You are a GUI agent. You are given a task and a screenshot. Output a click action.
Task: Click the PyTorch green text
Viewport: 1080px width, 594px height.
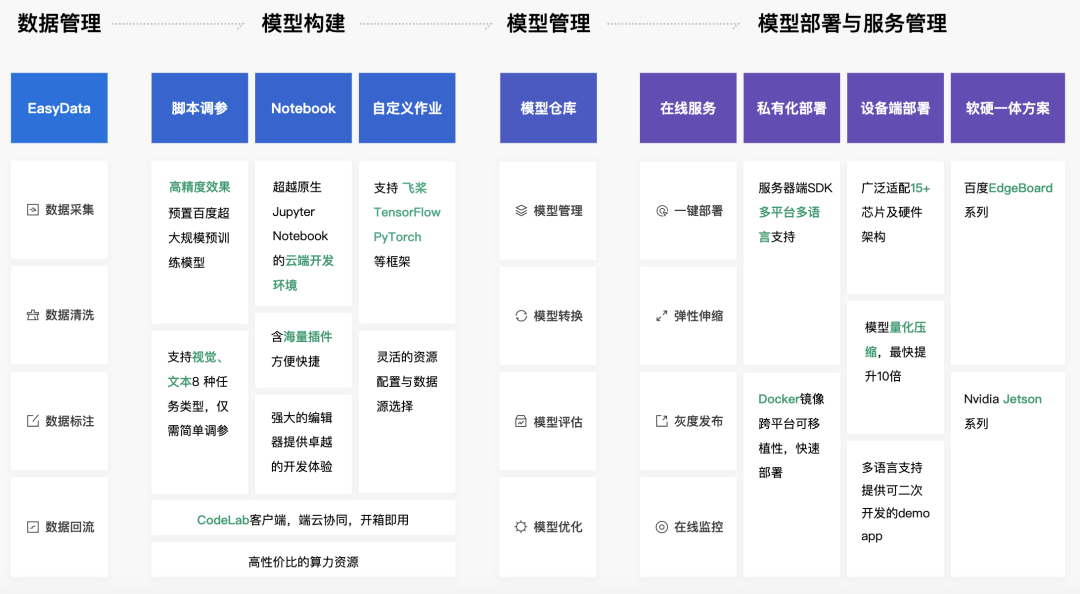click(x=397, y=236)
